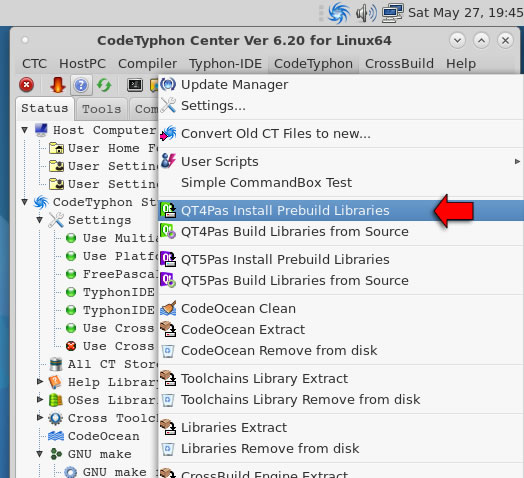
Task: Click the volume speaker tray icon
Action: [x=366, y=13]
